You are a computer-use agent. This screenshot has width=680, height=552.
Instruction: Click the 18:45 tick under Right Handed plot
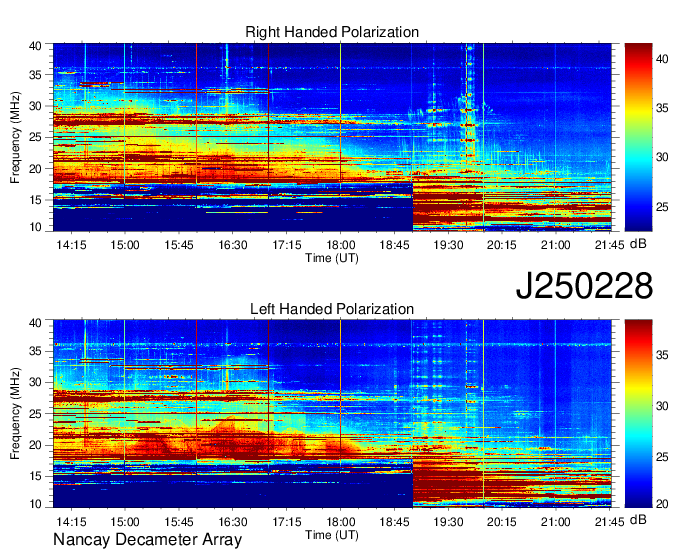394,245
